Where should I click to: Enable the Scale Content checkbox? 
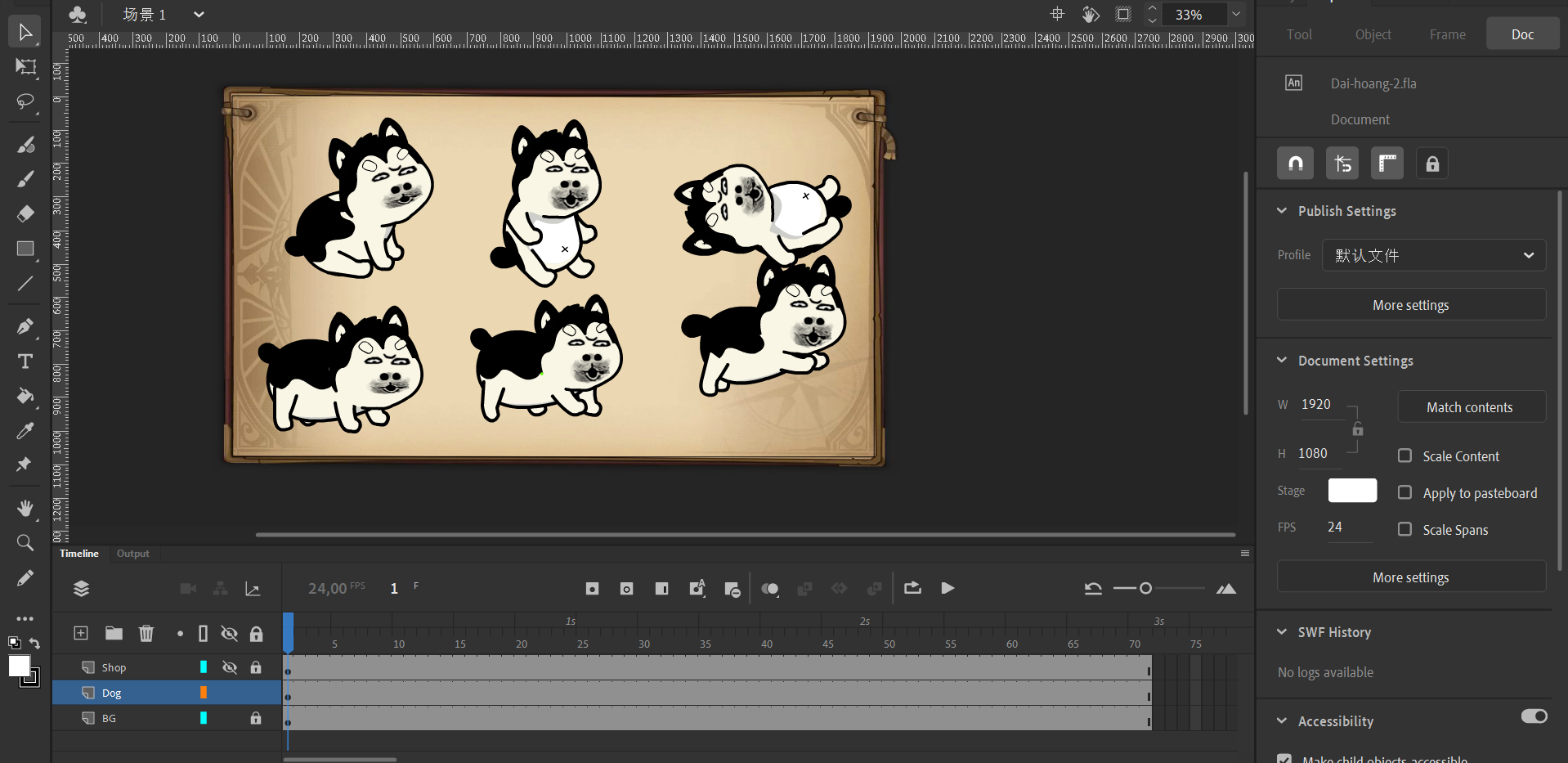(x=1404, y=456)
